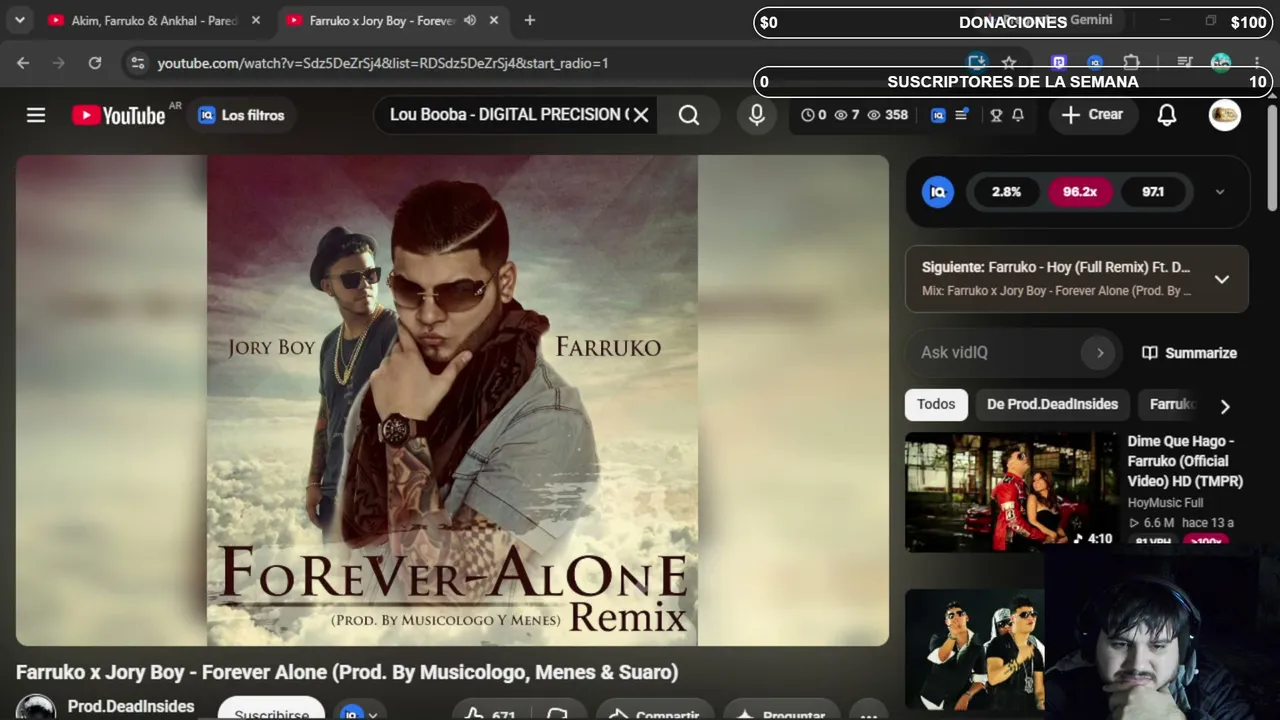Open the Chrome three-dot menu
The image size is (1280, 720).
click(x=1257, y=63)
